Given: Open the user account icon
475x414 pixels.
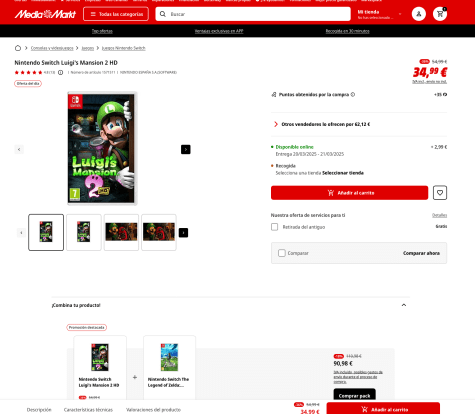Looking at the screenshot, I should click(x=419, y=14).
